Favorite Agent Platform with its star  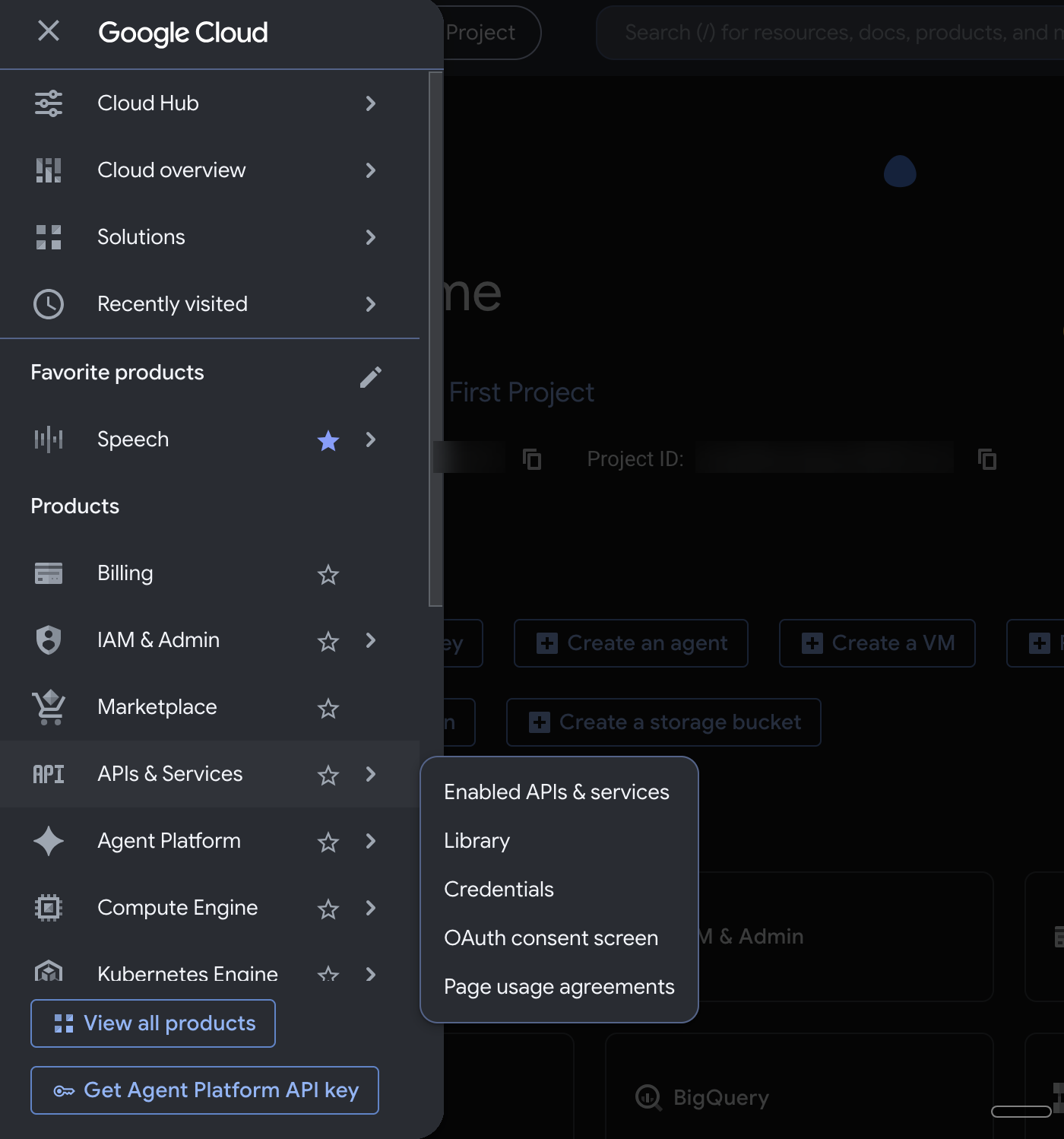328,842
